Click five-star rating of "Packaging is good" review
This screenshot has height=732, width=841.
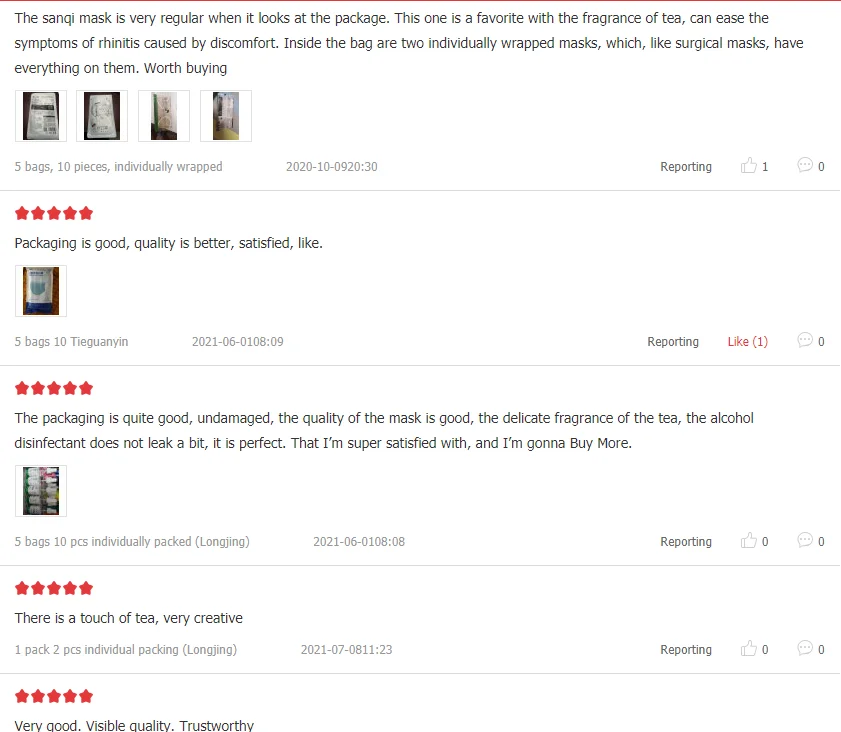[x=54, y=213]
